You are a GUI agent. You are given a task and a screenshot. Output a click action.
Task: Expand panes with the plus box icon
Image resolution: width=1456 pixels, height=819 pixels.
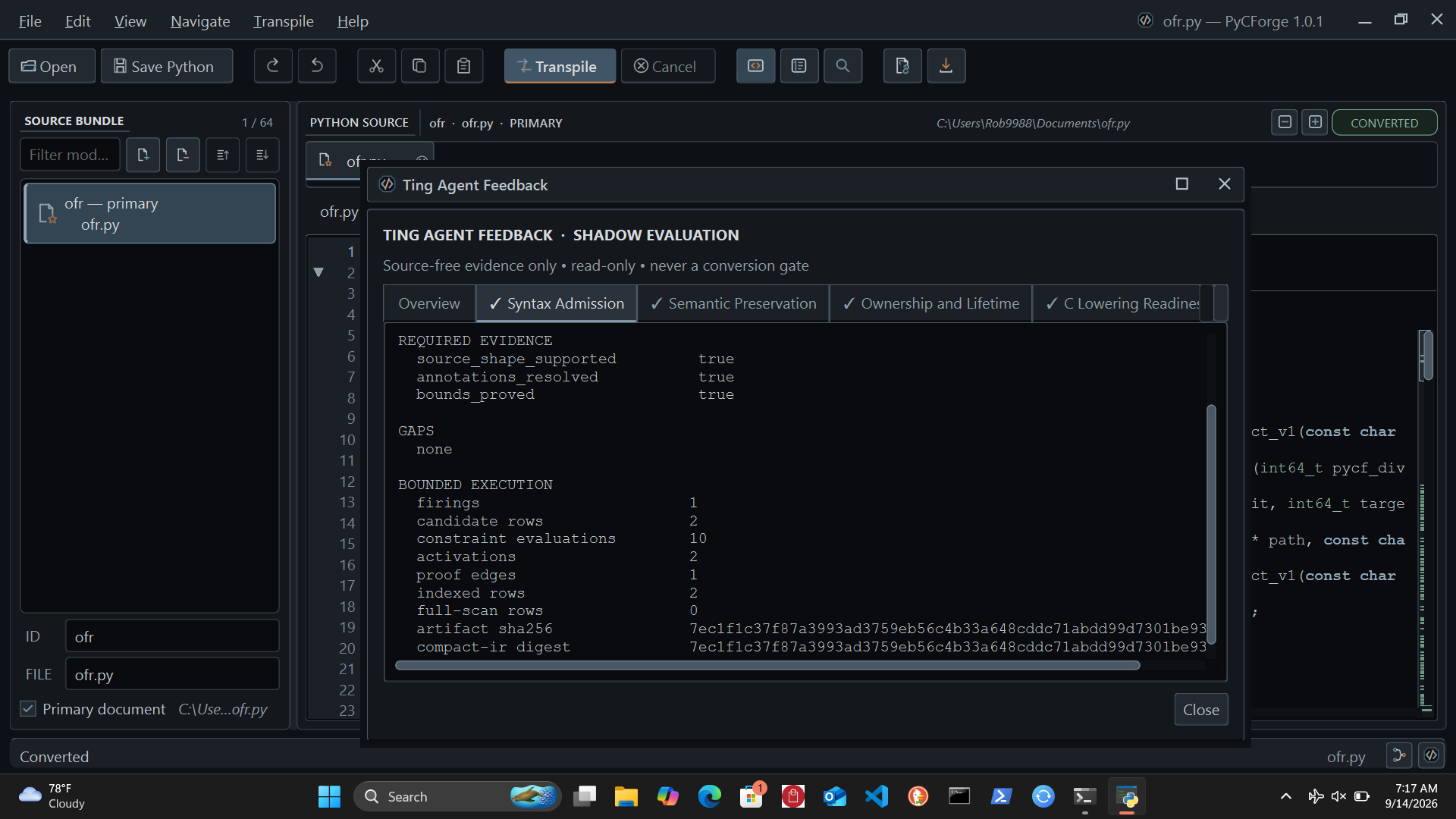coord(1315,122)
